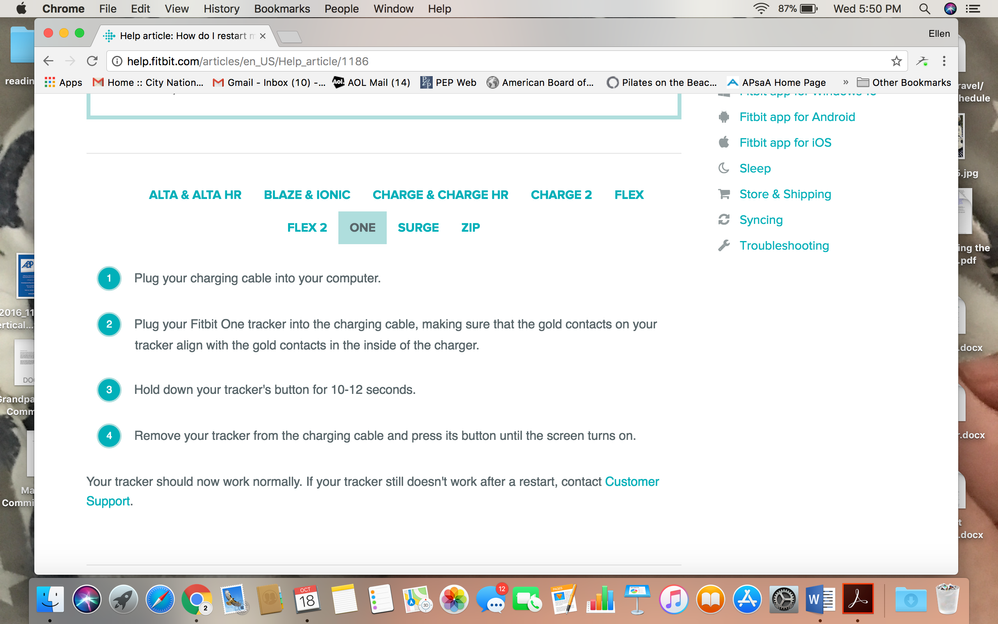Go back with the browser back arrow
998x624 pixels.
[48, 61]
